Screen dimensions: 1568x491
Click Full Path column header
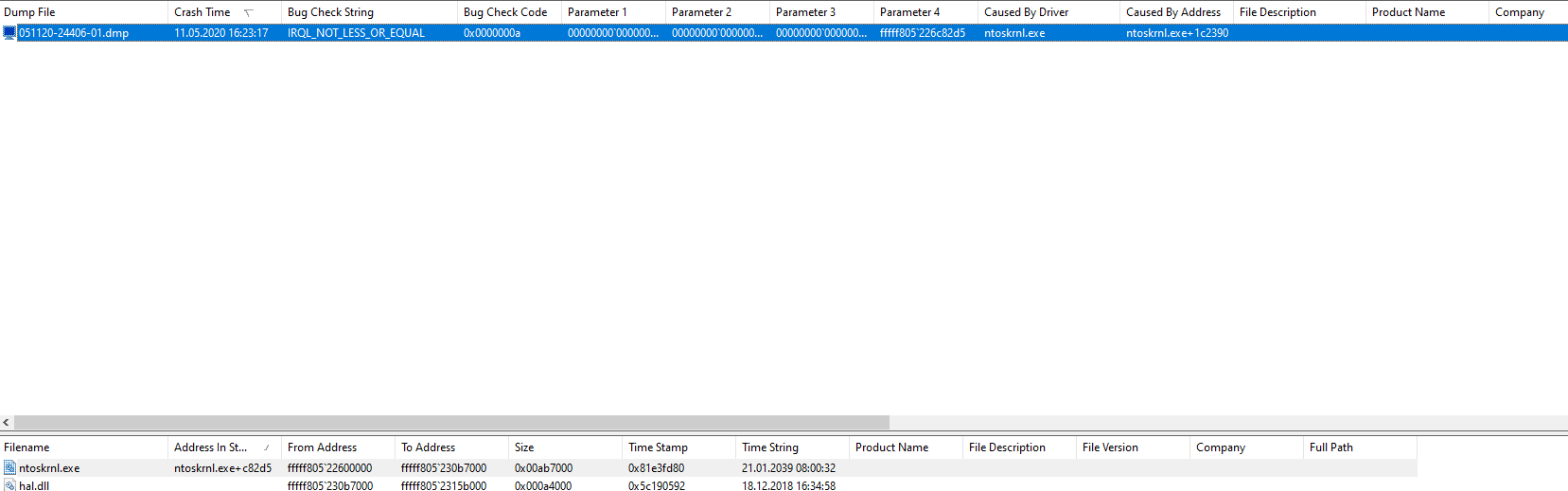(1361, 447)
